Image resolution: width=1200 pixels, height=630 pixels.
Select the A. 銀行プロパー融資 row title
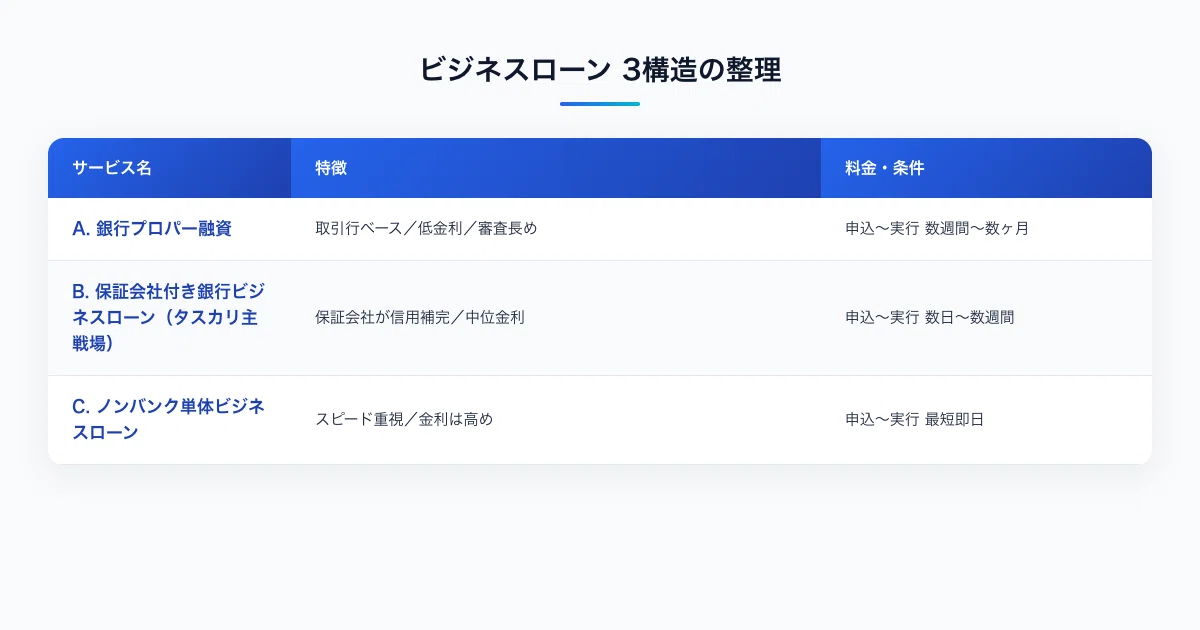click(152, 228)
